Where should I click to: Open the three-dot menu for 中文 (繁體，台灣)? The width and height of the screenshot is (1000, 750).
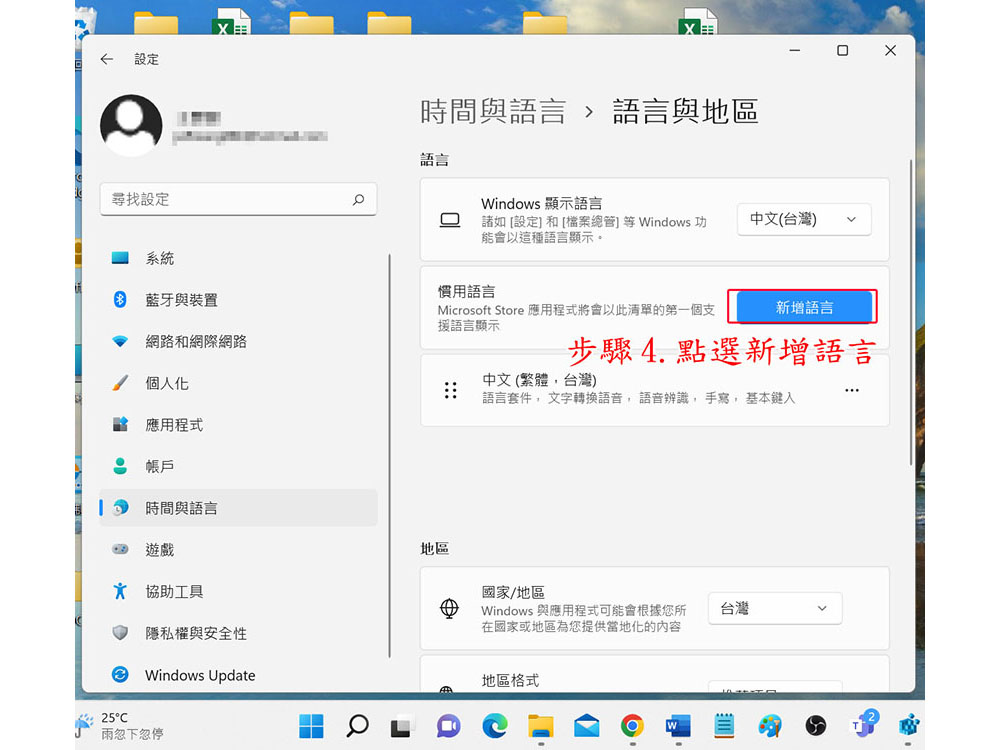[x=851, y=390]
